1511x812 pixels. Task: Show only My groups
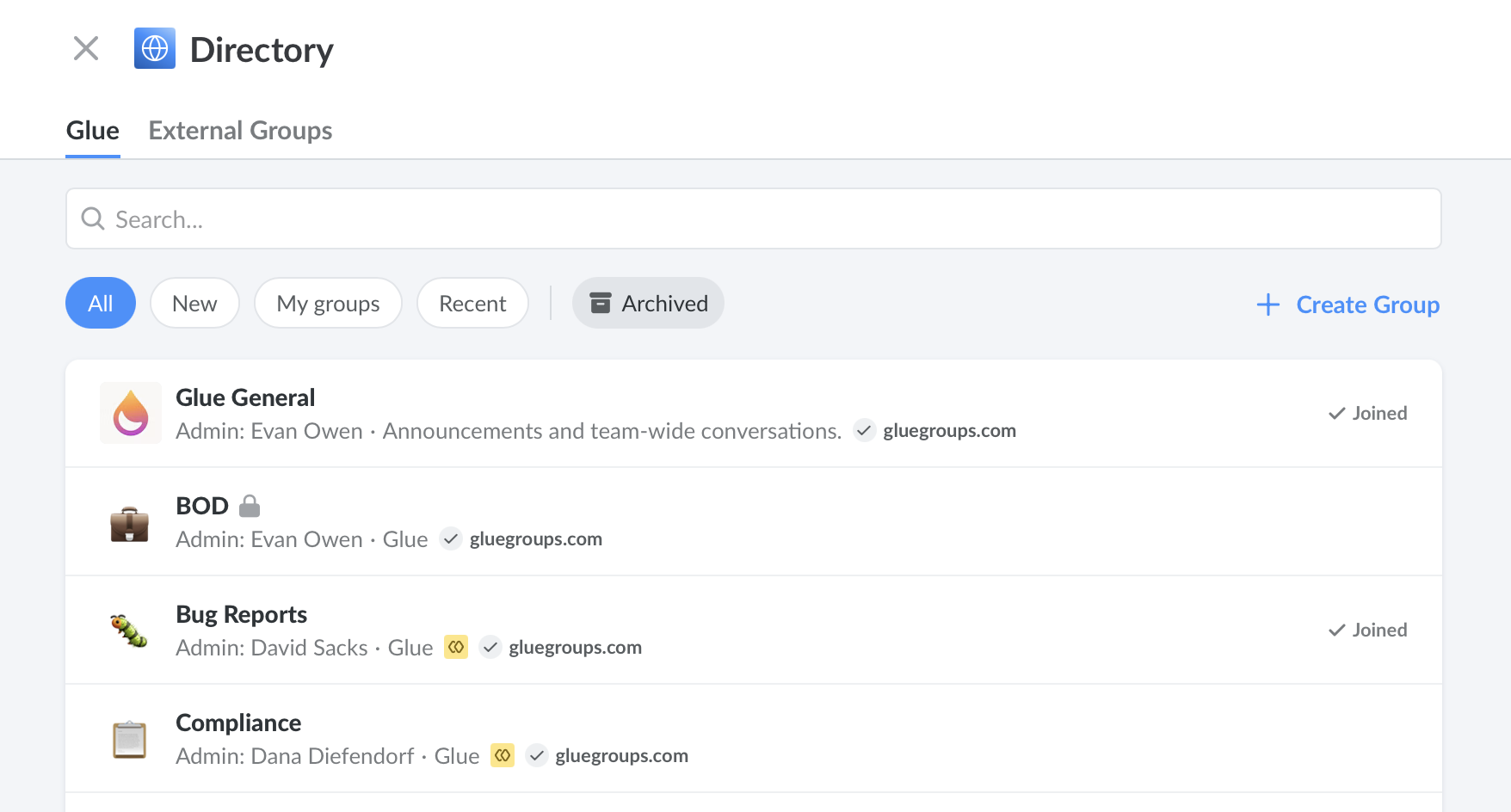click(x=328, y=304)
